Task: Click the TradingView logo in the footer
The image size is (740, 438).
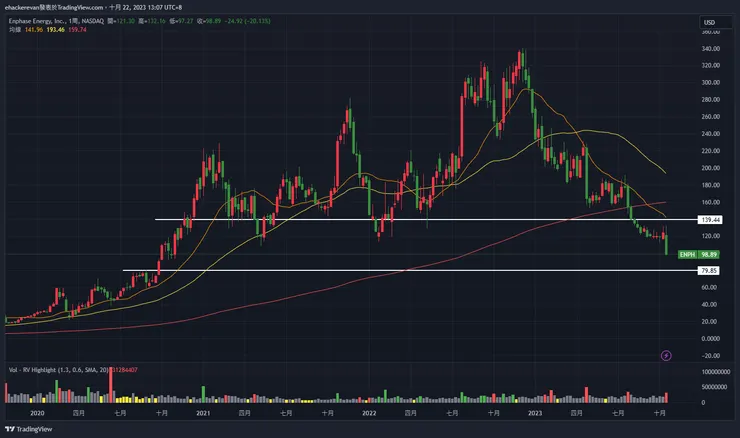Action: [x=29, y=429]
